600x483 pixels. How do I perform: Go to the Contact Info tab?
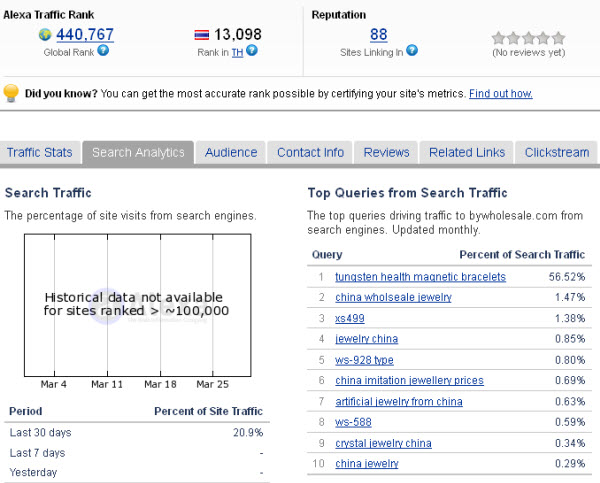[x=310, y=153]
